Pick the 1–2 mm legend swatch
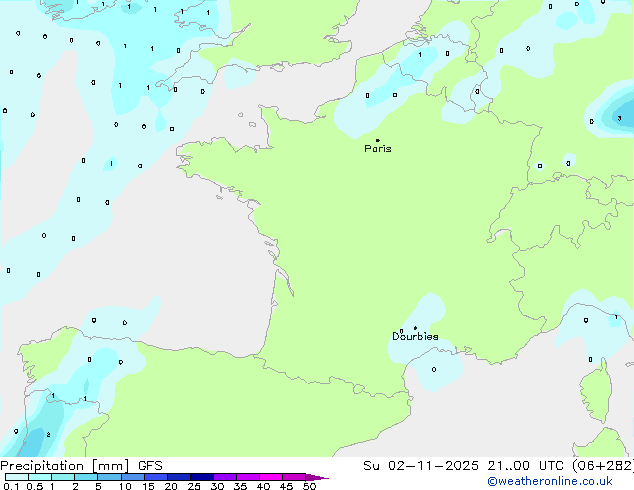This screenshot has height=490, width=634. (63, 477)
